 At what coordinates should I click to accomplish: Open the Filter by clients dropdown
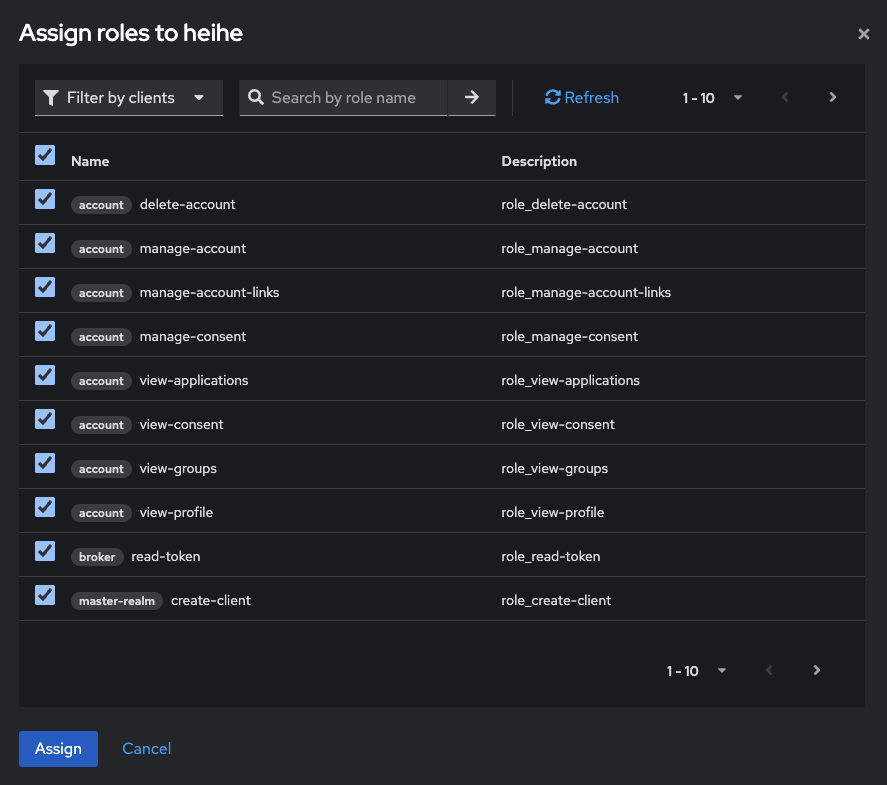(x=129, y=98)
